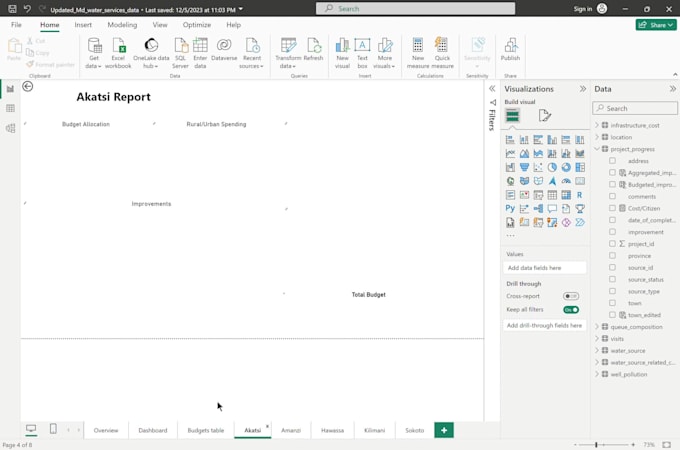680x450 pixels.
Task: Connect to SQL Server source
Action: pos(180,52)
